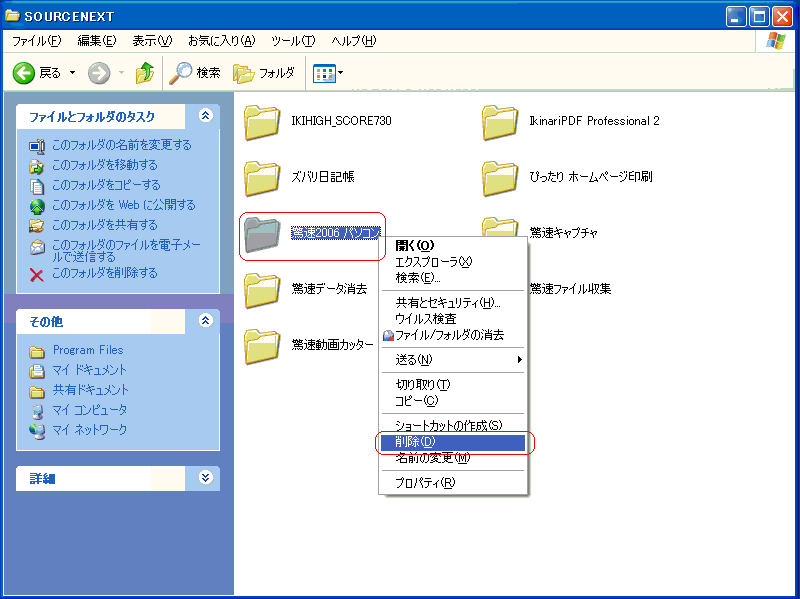Select the 驚速2006 パソコン folder icon
Viewport: 800px width, 599px height.
262,234
